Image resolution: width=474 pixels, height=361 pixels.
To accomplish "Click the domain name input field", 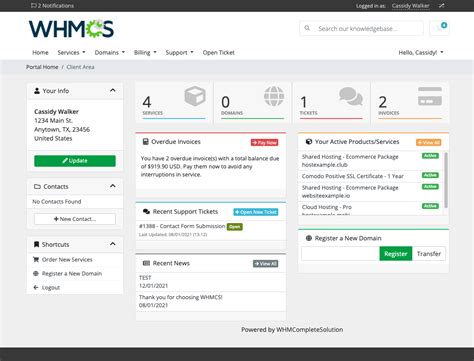I will (340, 254).
